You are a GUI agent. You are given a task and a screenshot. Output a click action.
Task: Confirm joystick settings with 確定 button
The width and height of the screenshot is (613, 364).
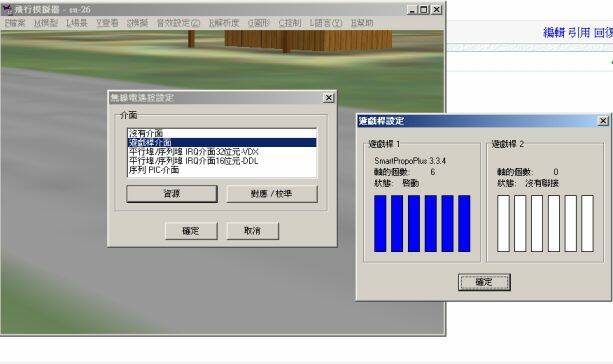(x=484, y=282)
